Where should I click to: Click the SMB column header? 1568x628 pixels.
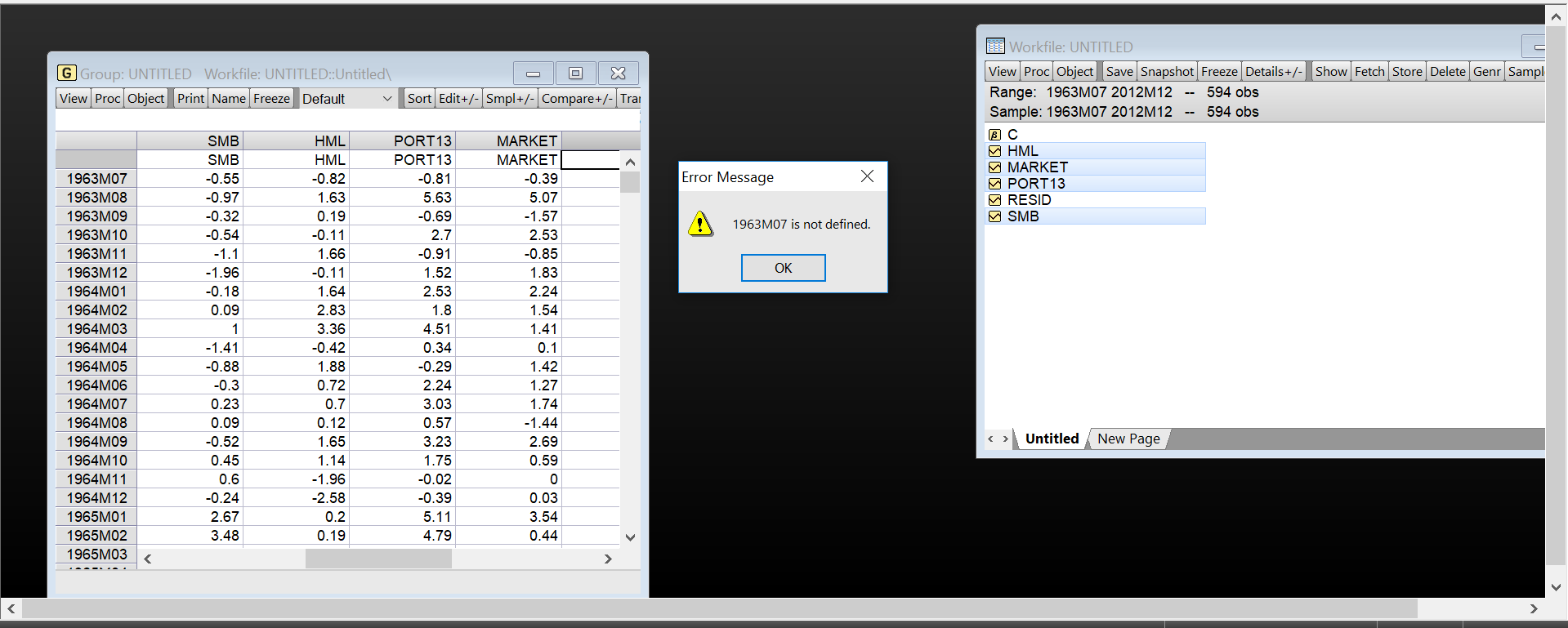point(190,141)
